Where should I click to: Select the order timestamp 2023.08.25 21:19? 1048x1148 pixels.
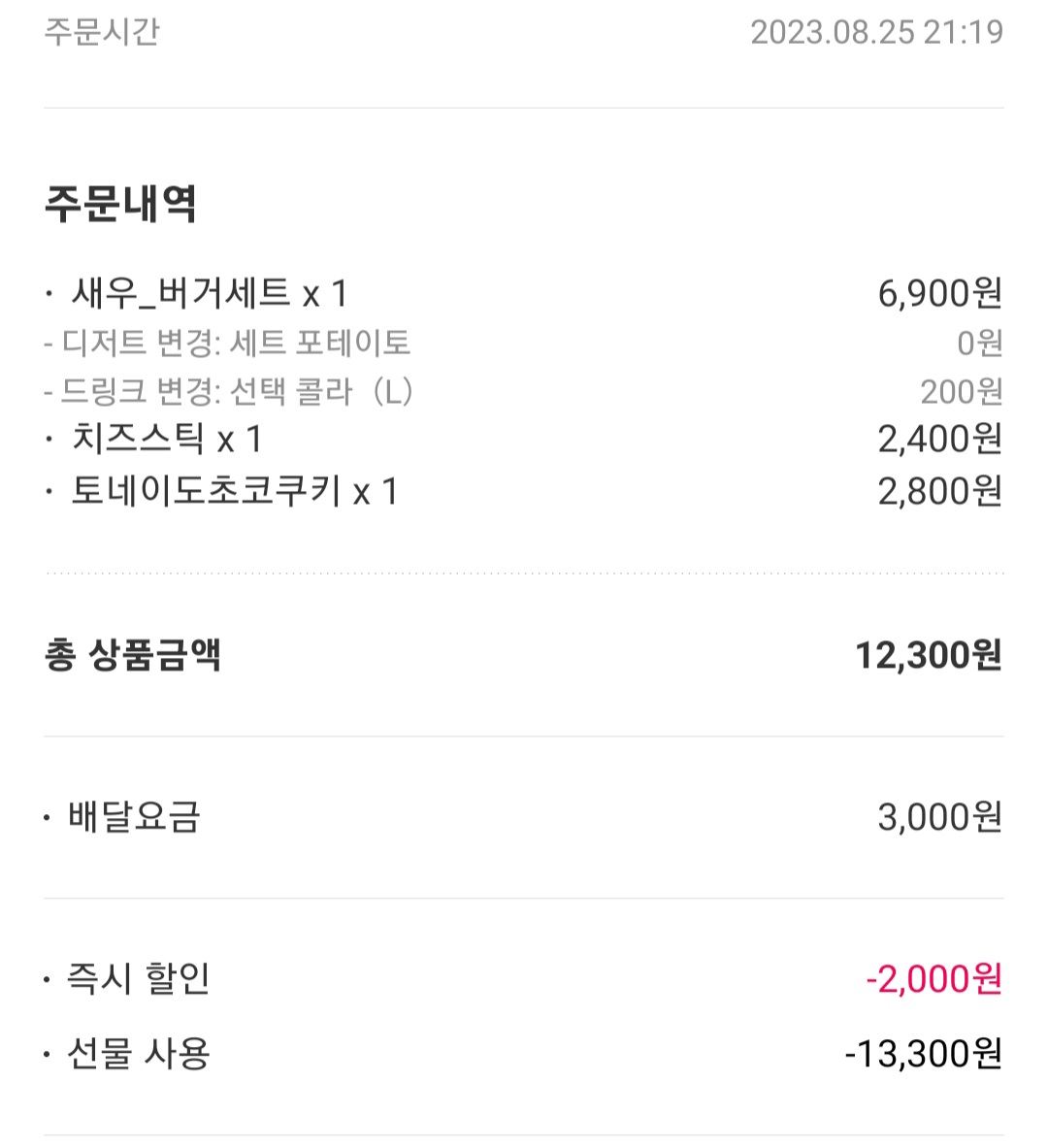coord(876,32)
